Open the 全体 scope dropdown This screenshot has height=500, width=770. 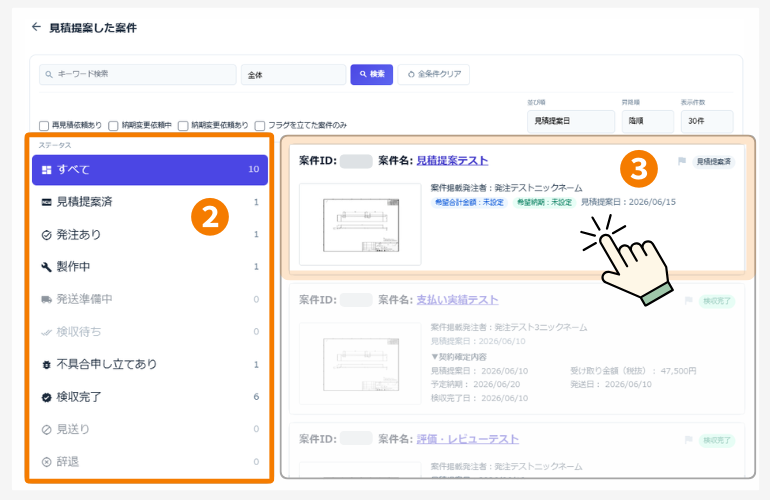coord(294,75)
